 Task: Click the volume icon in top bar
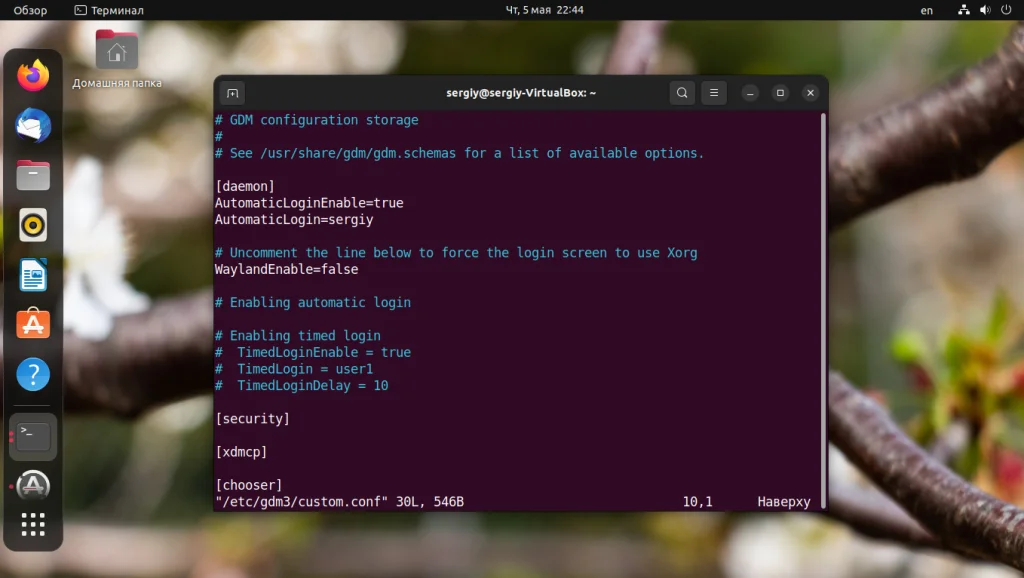click(x=984, y=10)
